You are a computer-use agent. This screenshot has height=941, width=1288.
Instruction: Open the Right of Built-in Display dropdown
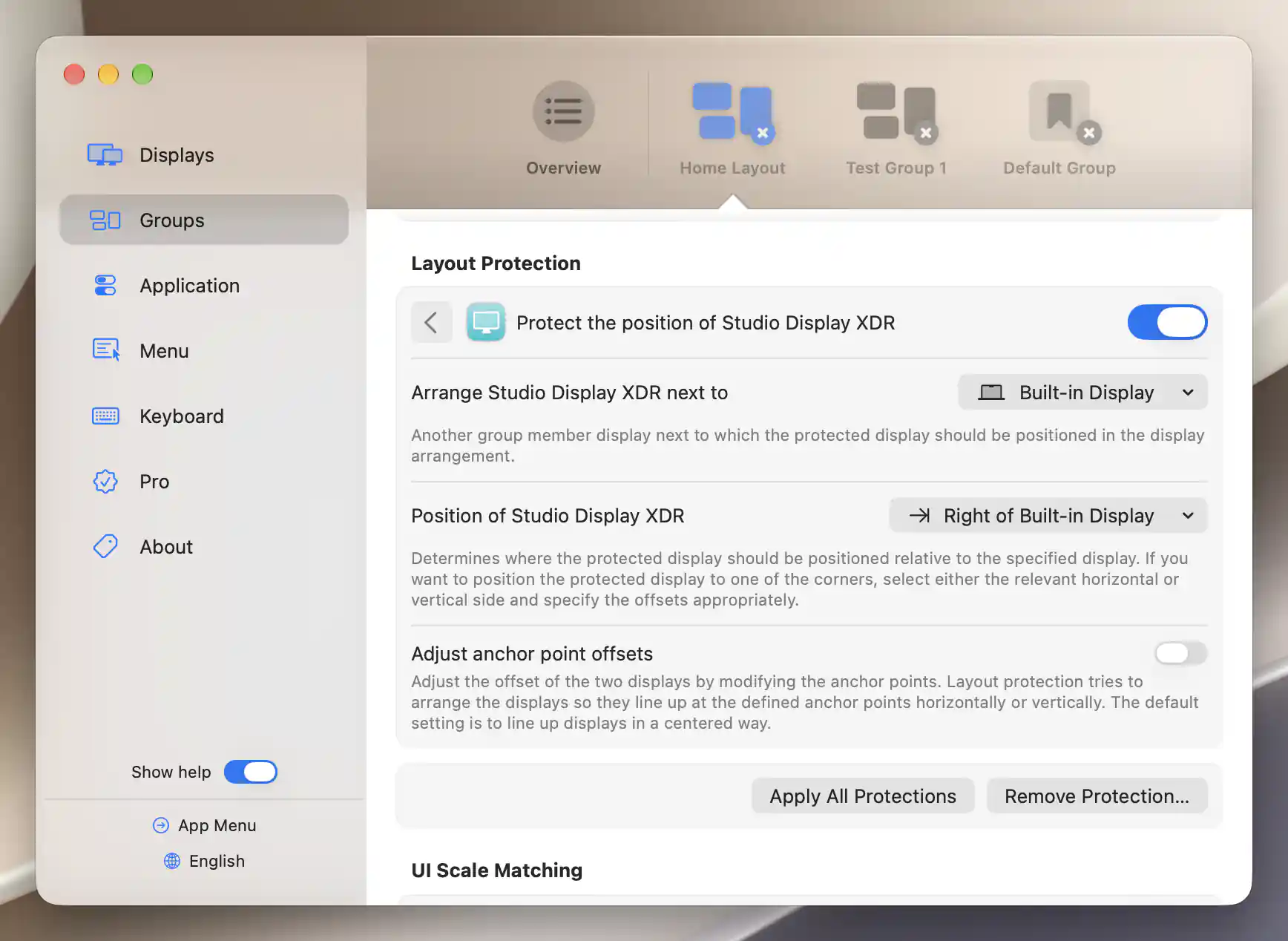tap(1048, 515)
